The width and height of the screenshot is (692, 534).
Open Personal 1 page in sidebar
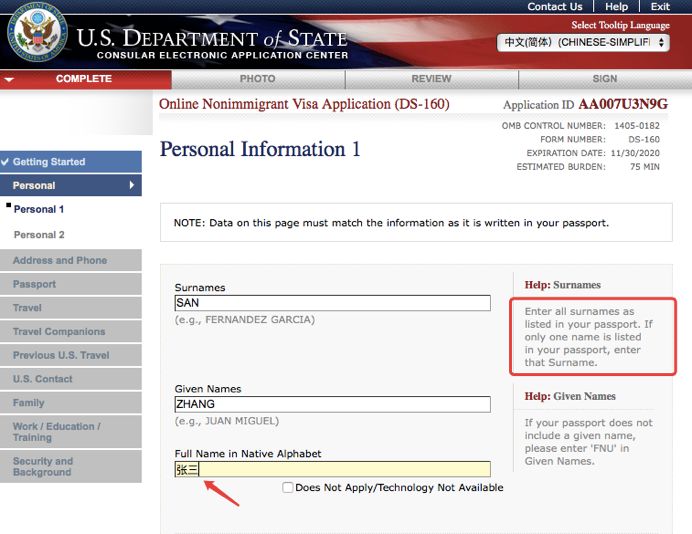click(x=39, y=209)
